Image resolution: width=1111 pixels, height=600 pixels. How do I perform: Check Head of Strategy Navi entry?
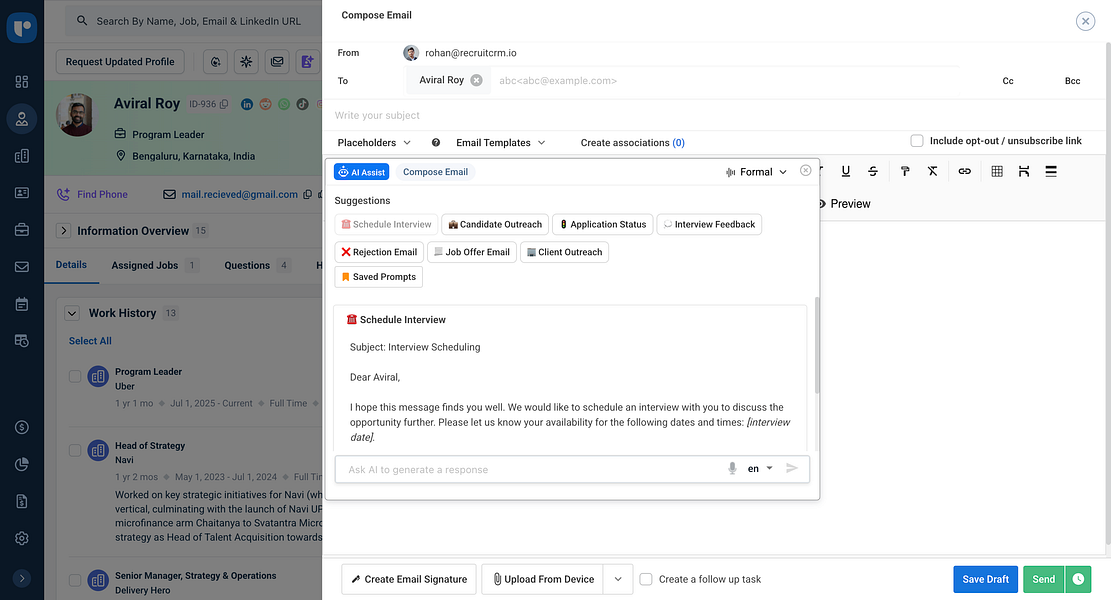(74, 451)
